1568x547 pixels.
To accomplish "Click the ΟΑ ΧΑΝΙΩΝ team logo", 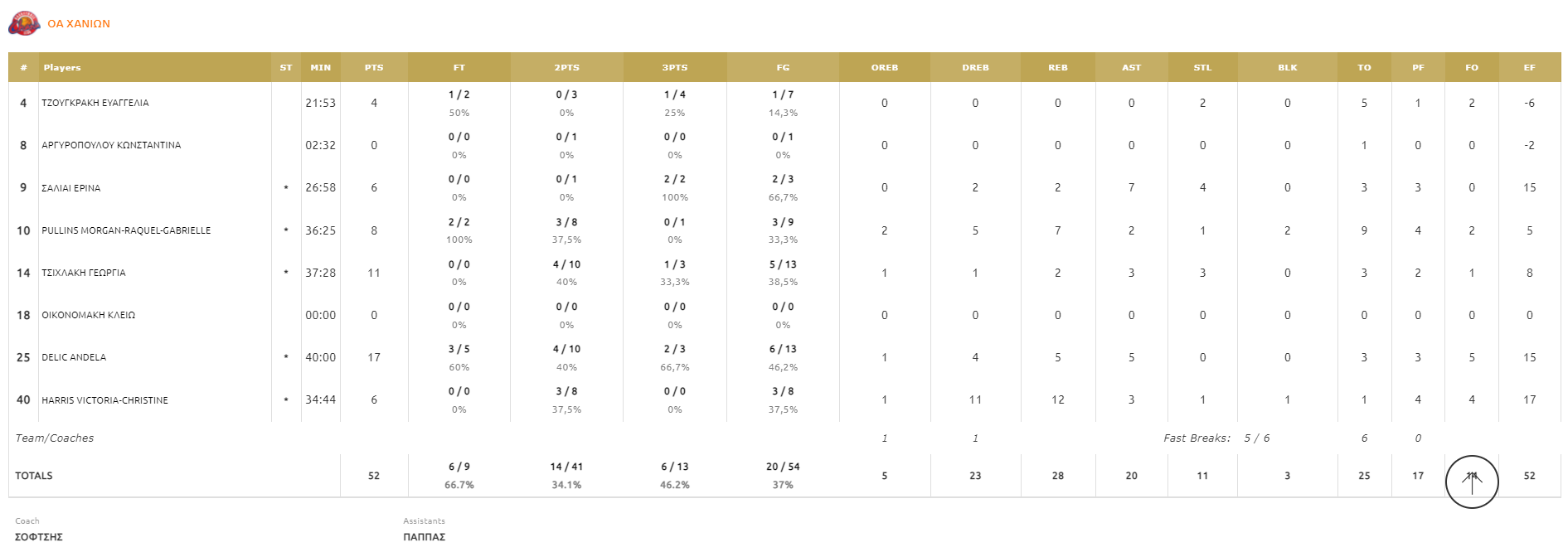I will coord(24,24).
